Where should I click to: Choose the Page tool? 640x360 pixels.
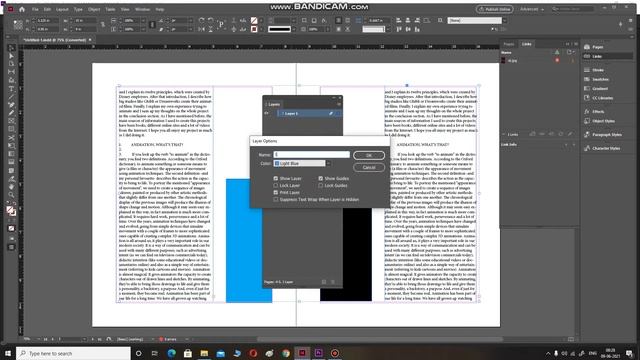click(x=11, y=64)
